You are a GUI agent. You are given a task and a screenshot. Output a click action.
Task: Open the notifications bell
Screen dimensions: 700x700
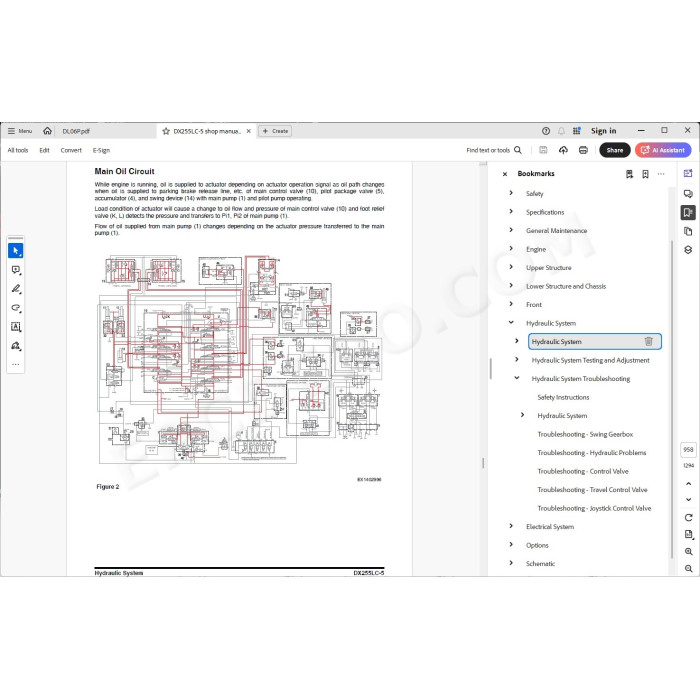pyautogui.click(x=561, y=131)
